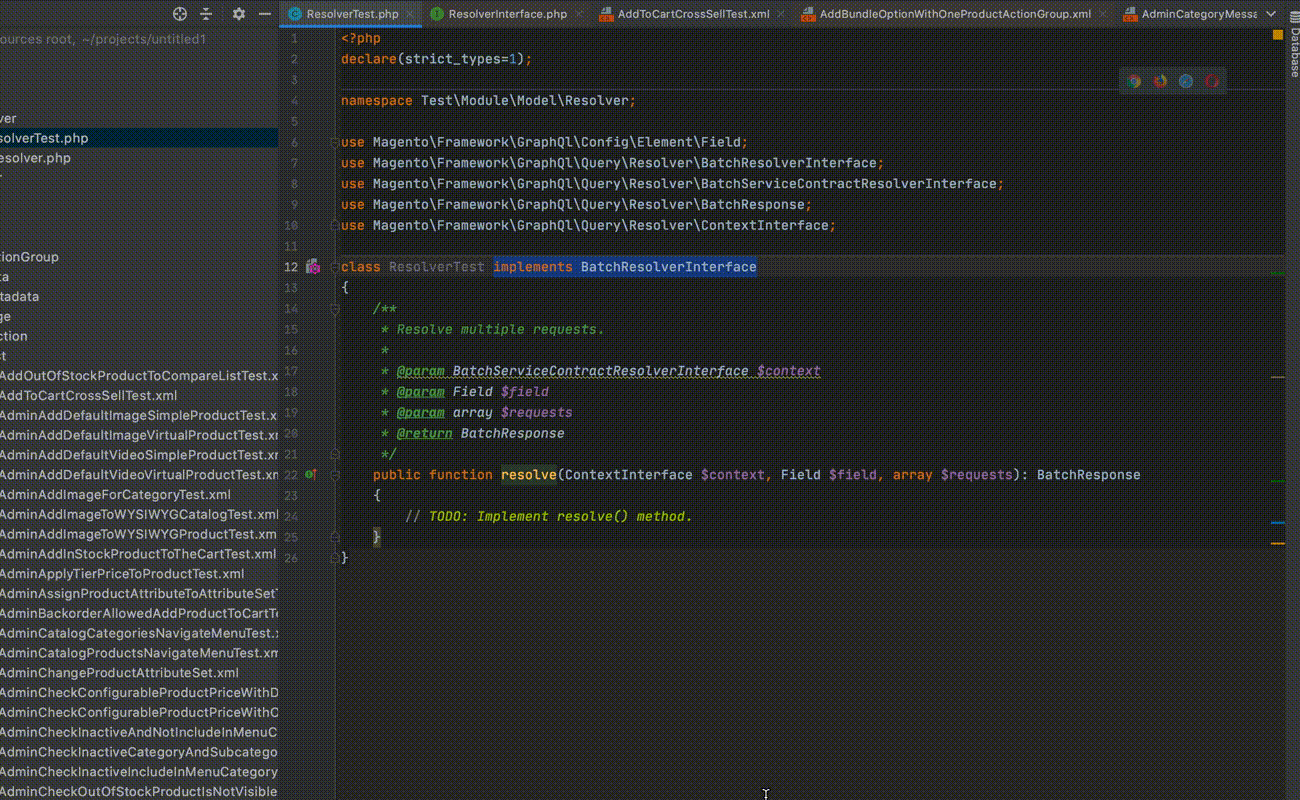Click the Collapse All icon in project panel
This screenshot has height=800, width=1300.
pyautogui.click(x=206, y=14)
